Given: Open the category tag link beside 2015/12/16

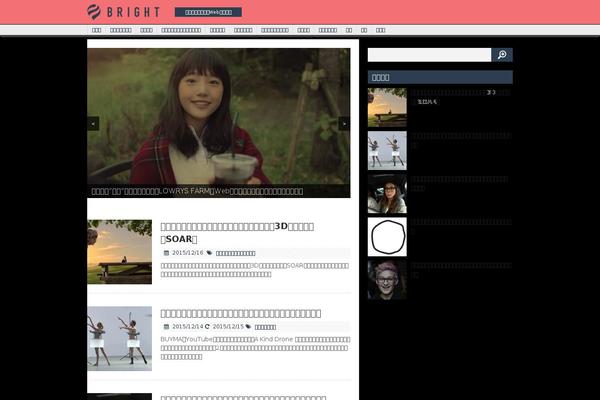Looking at the screenshot, I should point(235,253).
